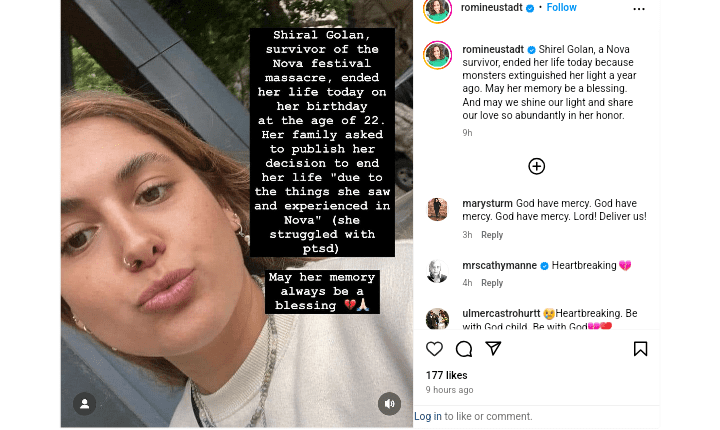Show tagged people in the photo
Viewport: 720px width, 430px height.
[84, 404]
